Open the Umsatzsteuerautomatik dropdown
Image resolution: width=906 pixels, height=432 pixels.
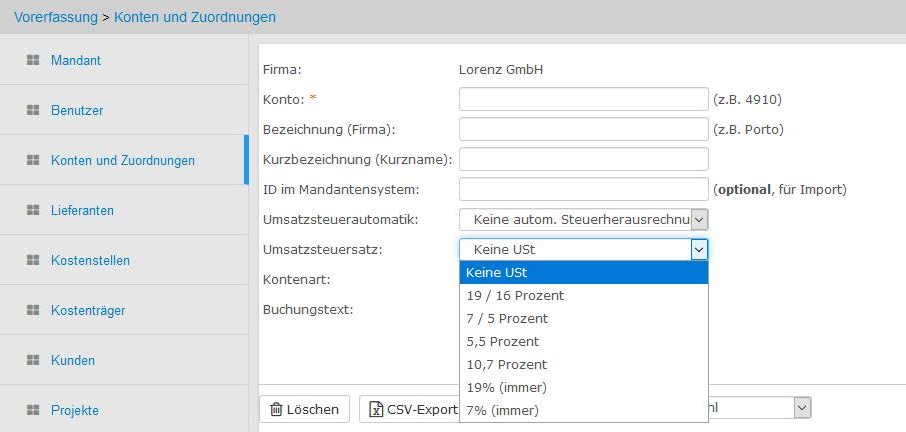(584, 219)
